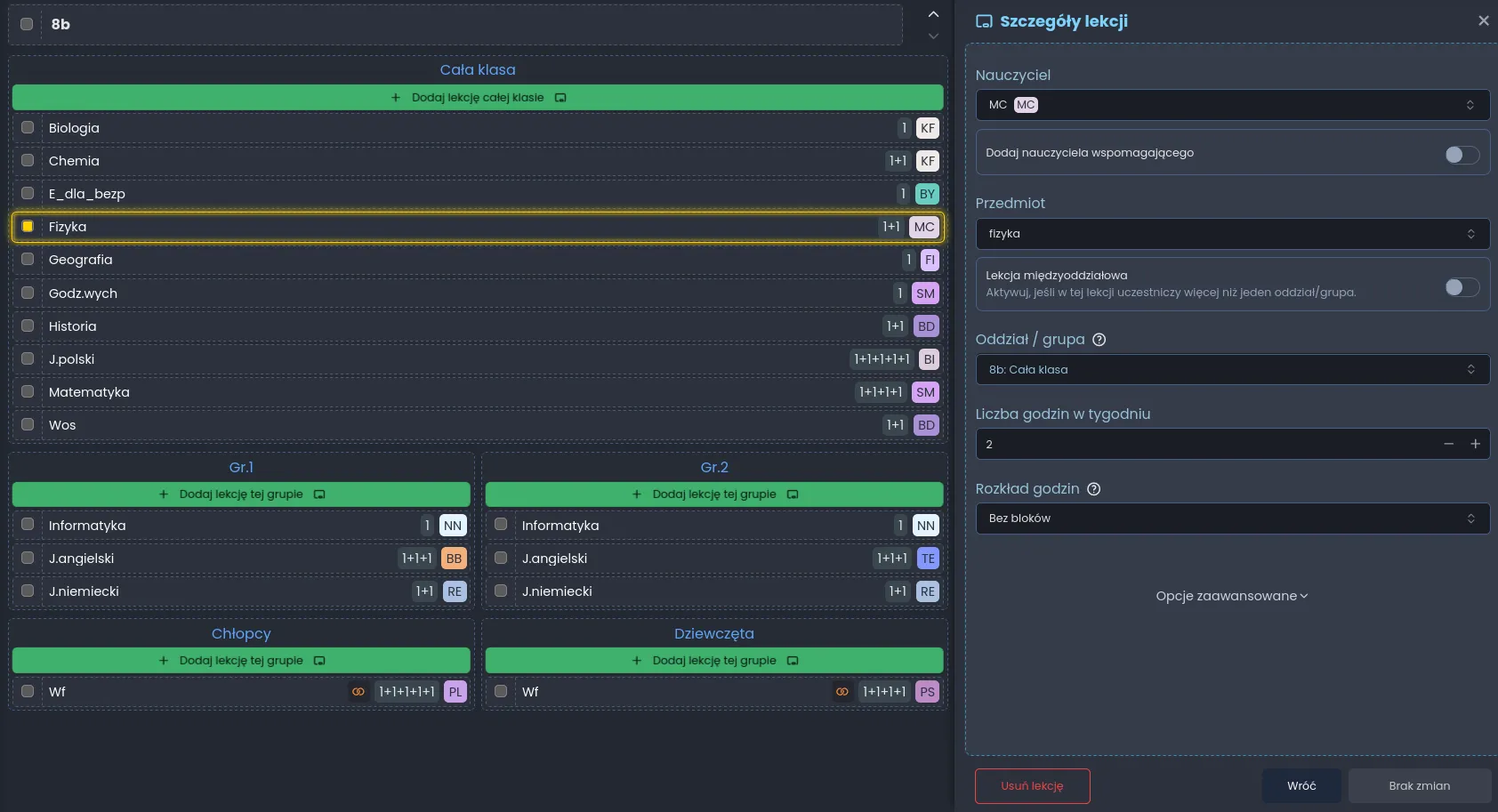Image resolution: width=1498 pixels, height=812 pixels.
Task: Decrease weekly hours with the minus icon
Action: point(1448,444)
